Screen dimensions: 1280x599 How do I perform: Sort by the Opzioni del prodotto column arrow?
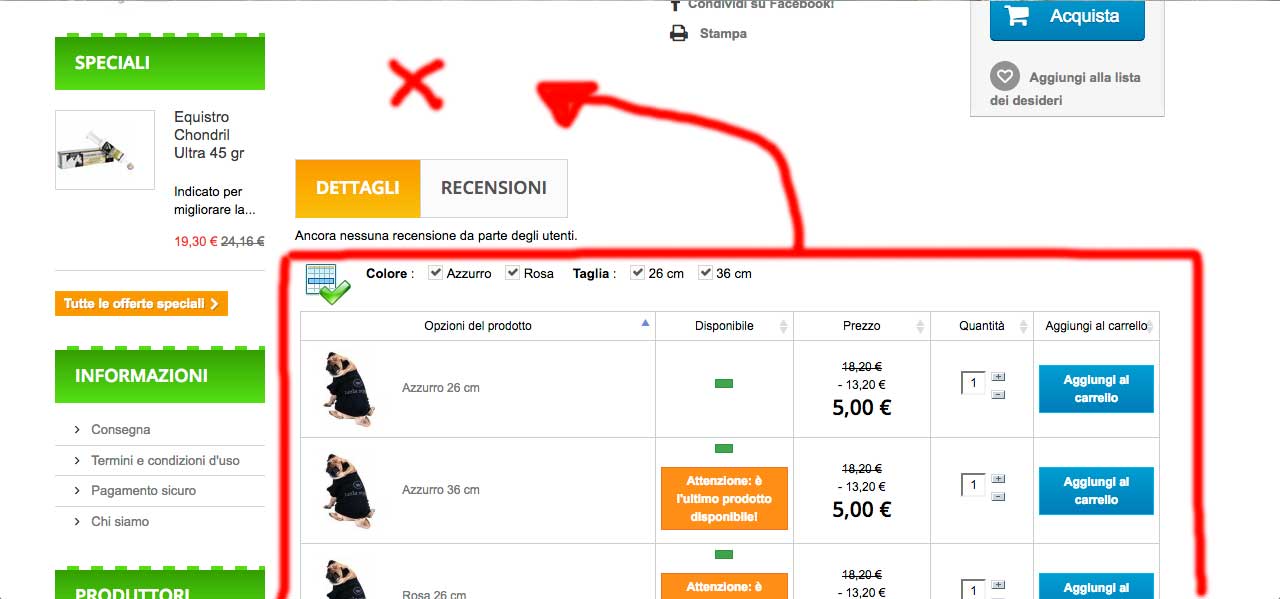pyautogui.click(x=645, y=323)
